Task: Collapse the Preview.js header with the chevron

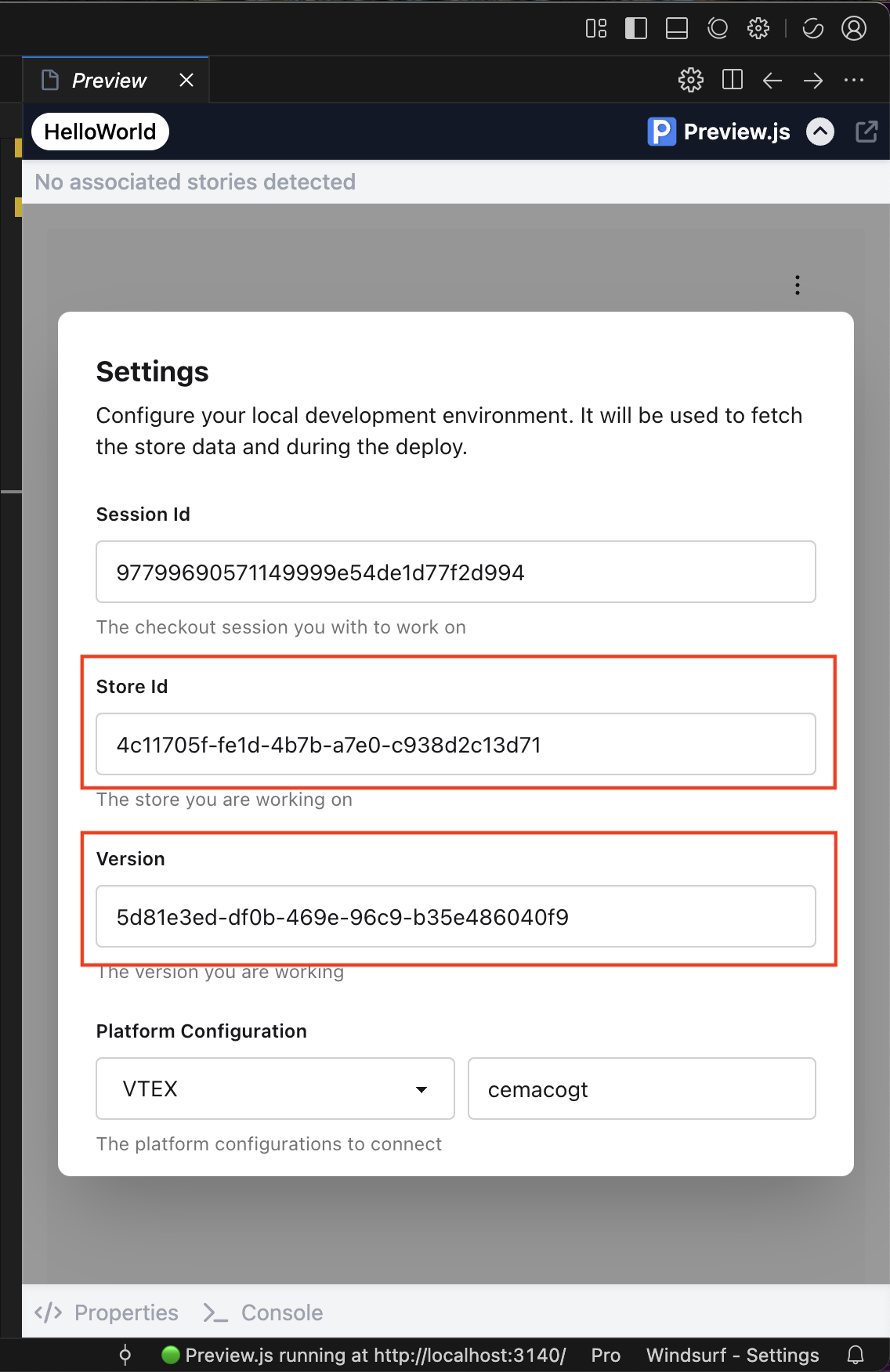Action: (x=820, y=132)
